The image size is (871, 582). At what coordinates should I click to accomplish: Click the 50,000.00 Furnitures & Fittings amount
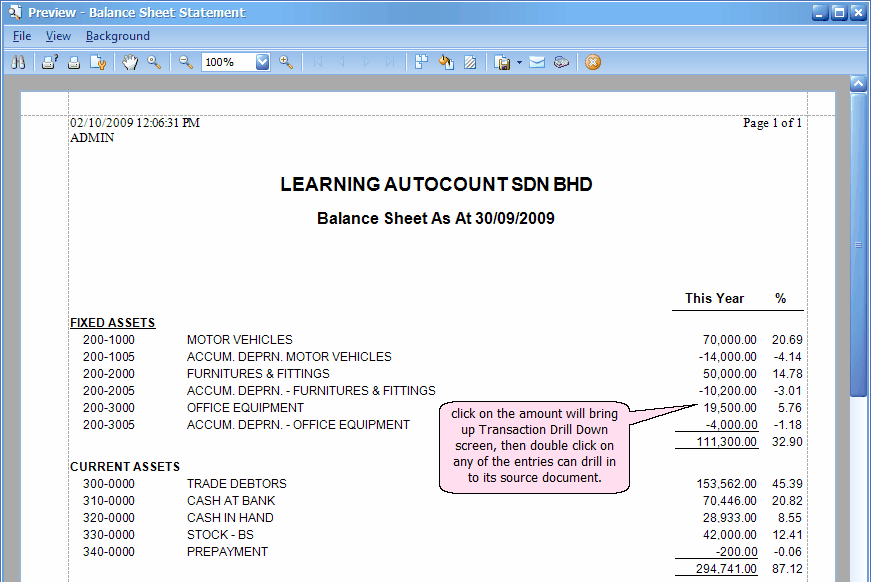pyautogui.click(x=729, y=374)
